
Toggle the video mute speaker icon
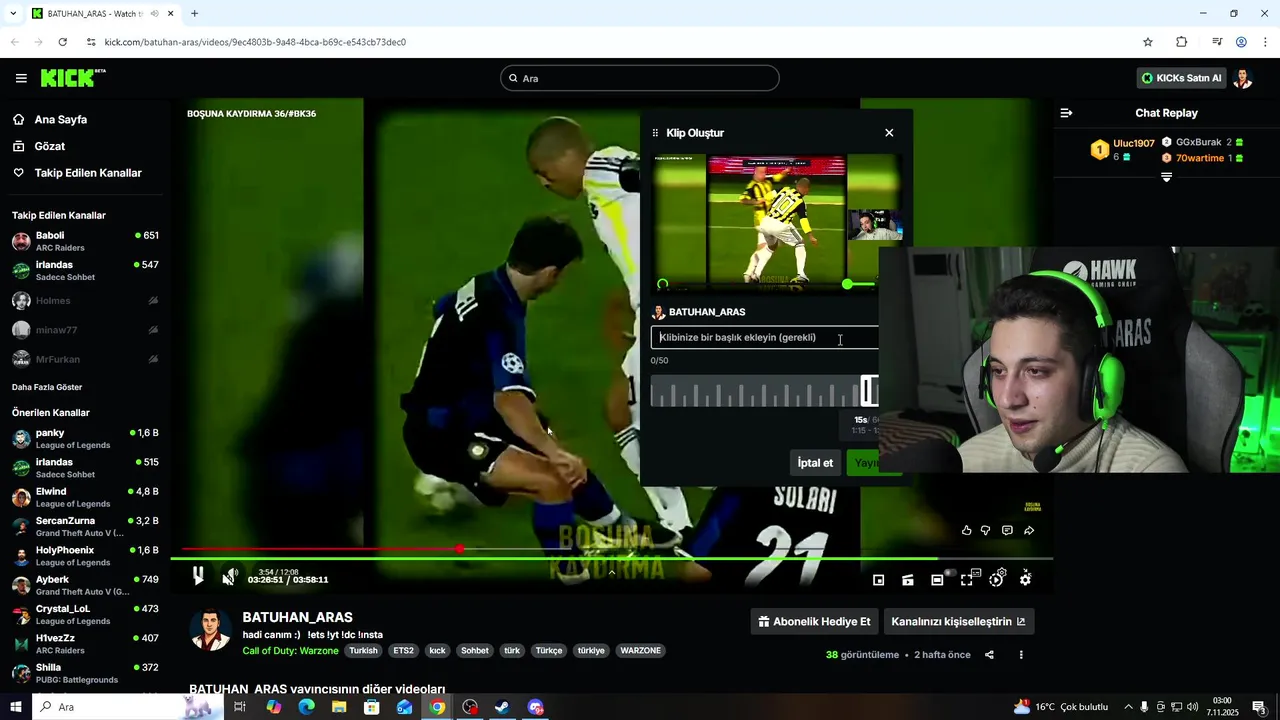(229, 577)
